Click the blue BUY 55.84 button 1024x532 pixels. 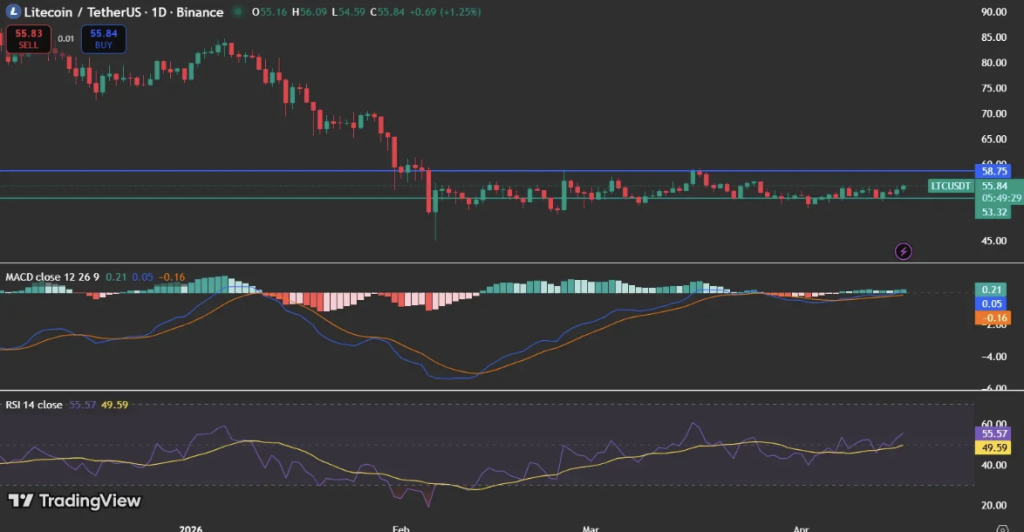[103, 39]
